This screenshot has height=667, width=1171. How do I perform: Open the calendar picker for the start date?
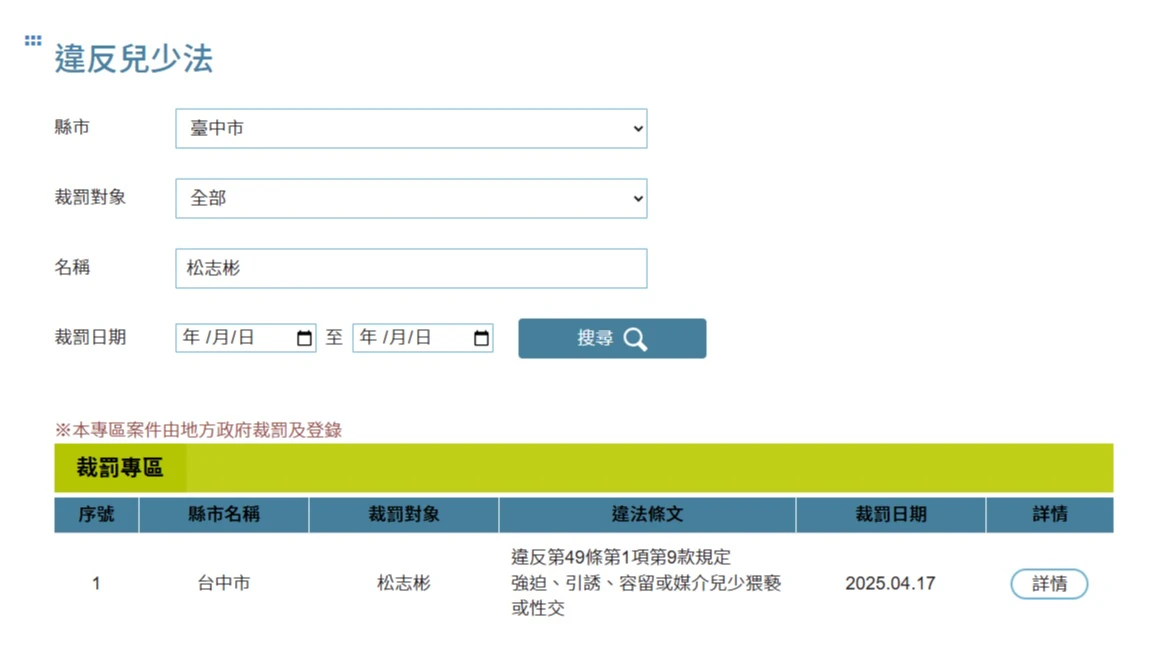(x=305, y=338)
